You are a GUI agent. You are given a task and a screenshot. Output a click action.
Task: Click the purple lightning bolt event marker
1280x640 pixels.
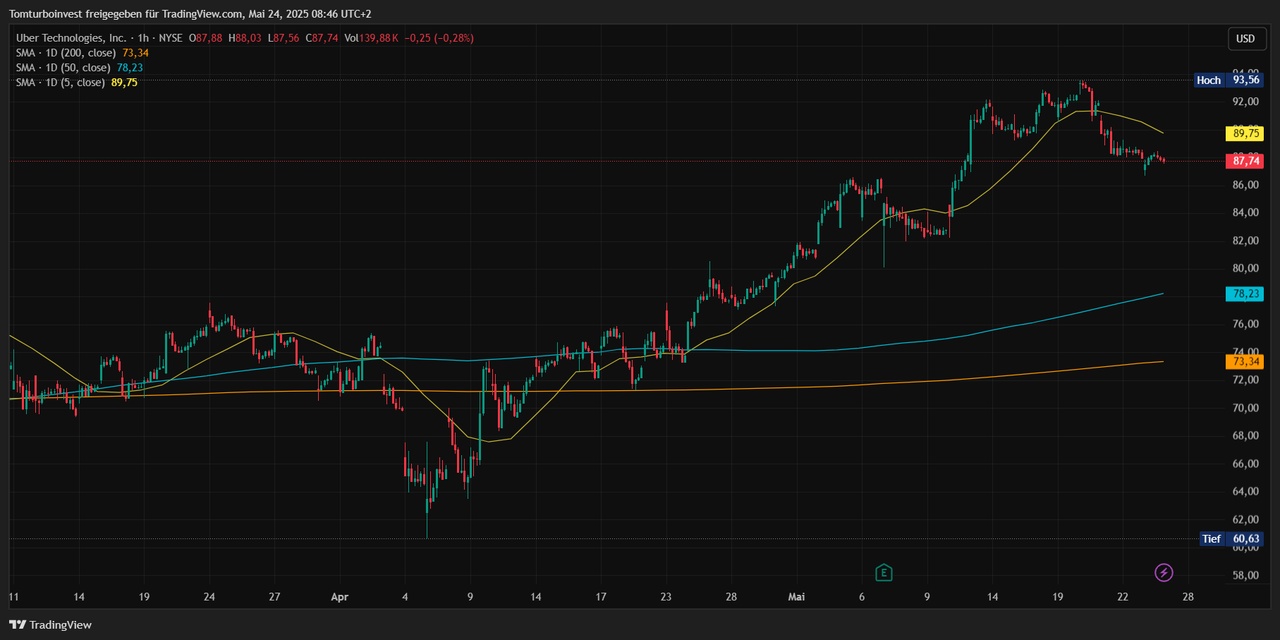tap(1164, 573)
